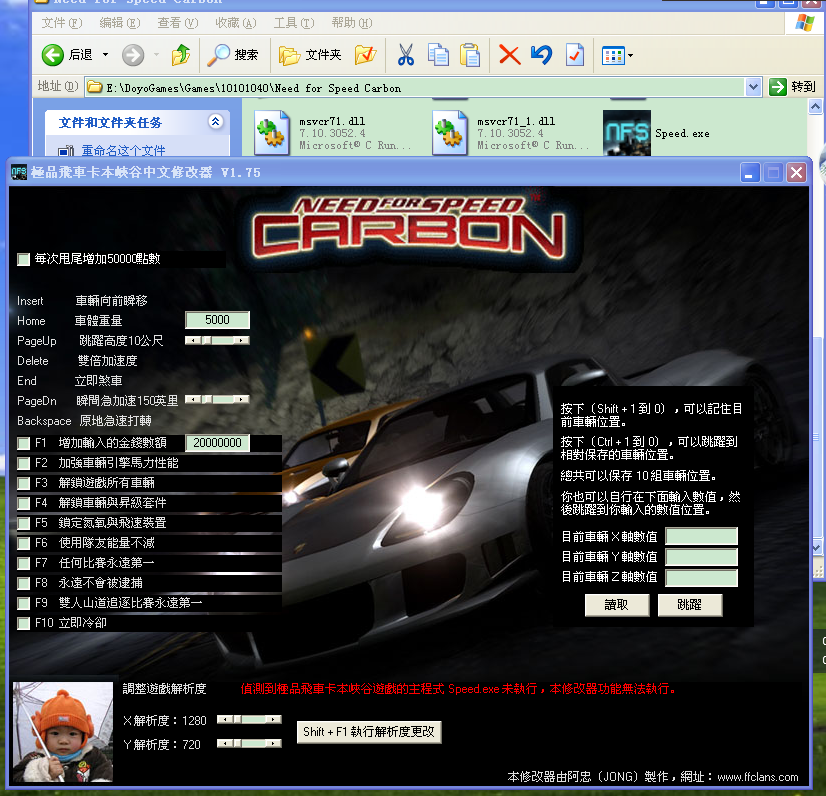Tick F9 雙人山道追逐比賽永遠第一 checkbox
826x796 pixels.
point(24,603)
